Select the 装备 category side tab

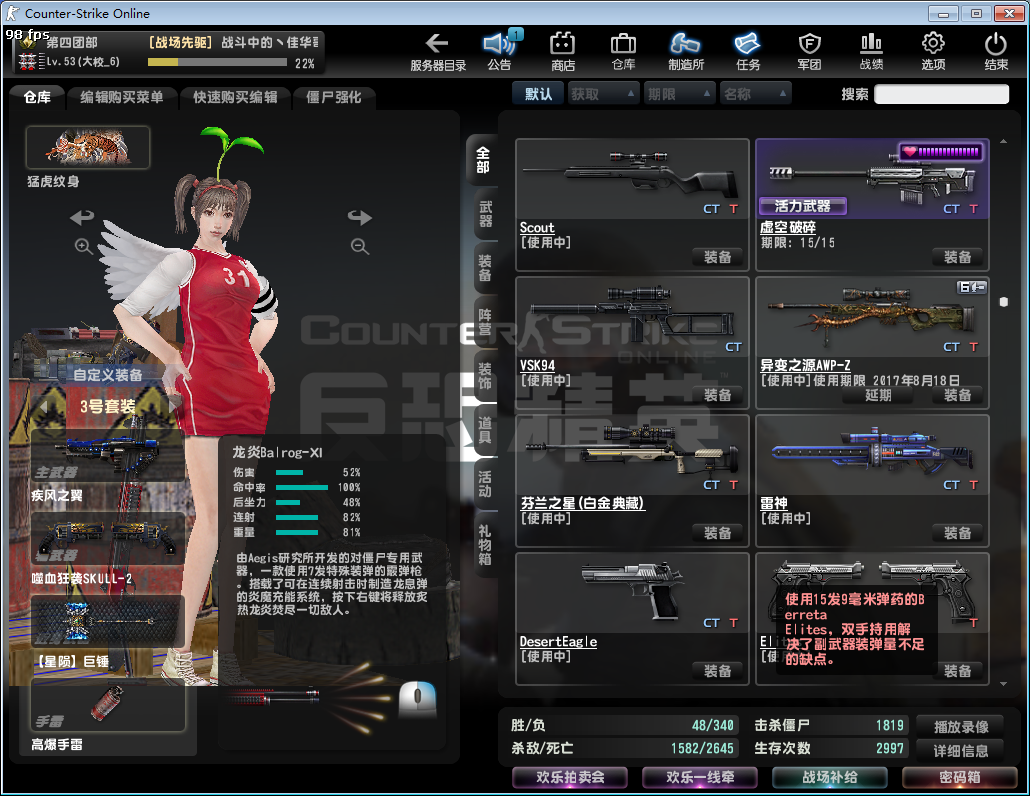coord(485,268)
